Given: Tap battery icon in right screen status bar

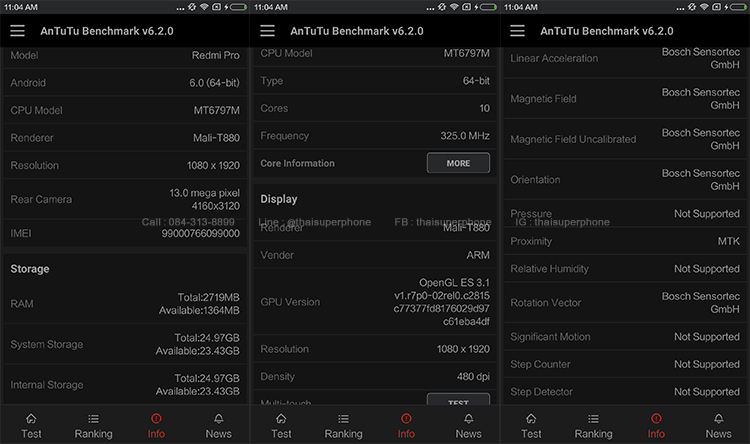Looking at the screenshot, I should (x=738, y=7).
